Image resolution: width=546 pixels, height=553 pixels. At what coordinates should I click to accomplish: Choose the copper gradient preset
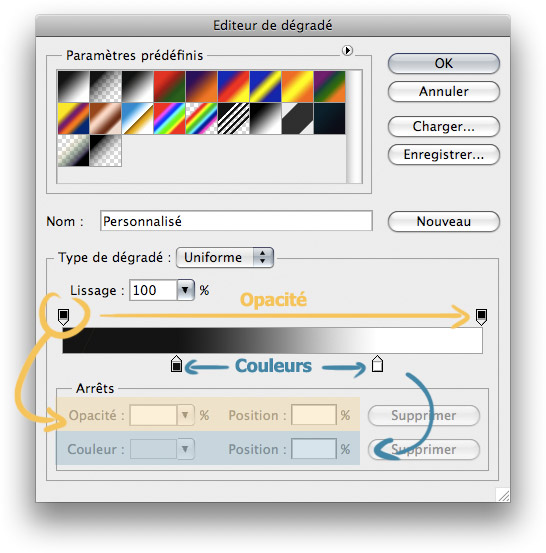(x=105, y=118)
